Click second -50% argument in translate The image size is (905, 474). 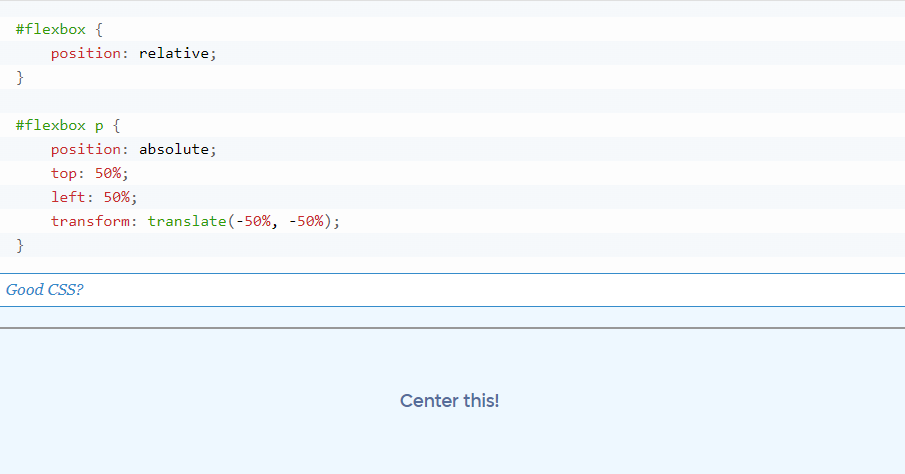[306, 221]
